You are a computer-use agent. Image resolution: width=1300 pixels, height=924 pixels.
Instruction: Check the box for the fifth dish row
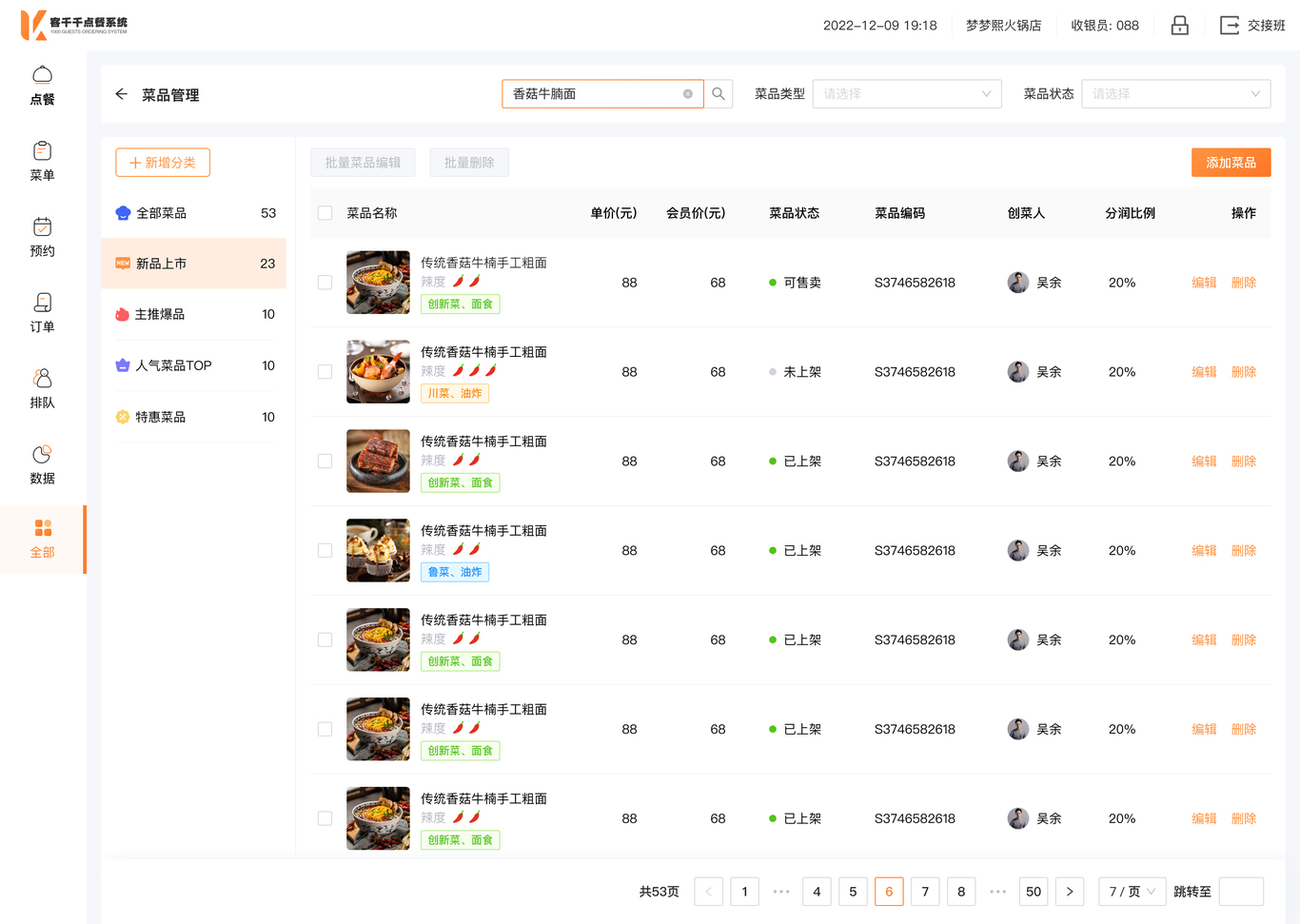click(325, 640)
